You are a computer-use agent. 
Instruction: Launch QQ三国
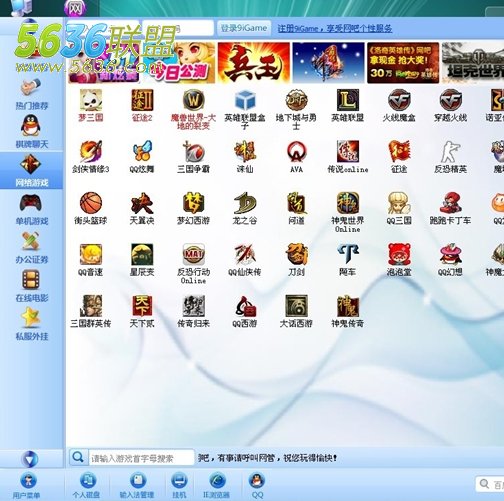click(399, 208)
